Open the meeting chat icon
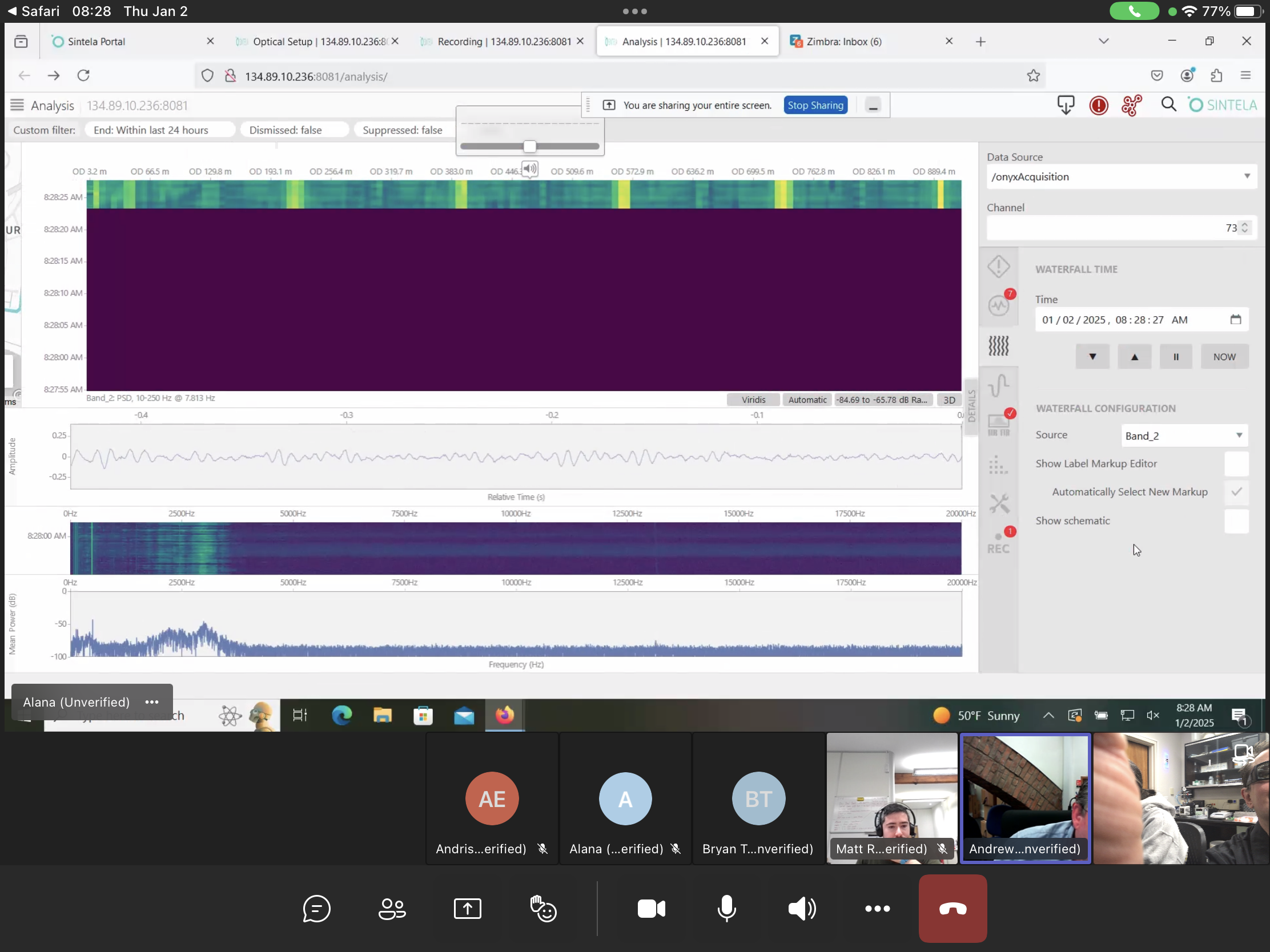The height and width of the screenshot is (952, 1270). click(316, 909)
